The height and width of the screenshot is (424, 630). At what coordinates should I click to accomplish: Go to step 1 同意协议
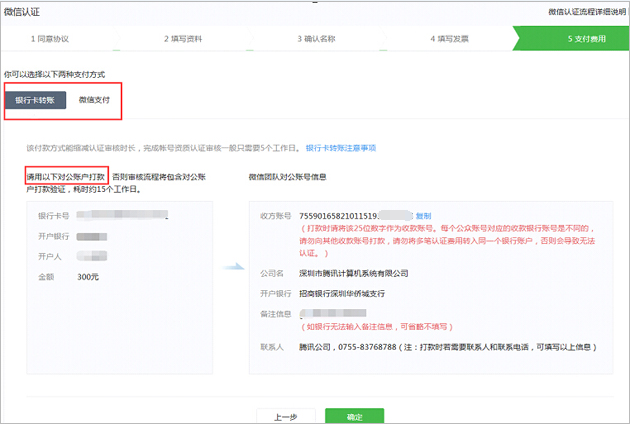[x=50, y=39]
